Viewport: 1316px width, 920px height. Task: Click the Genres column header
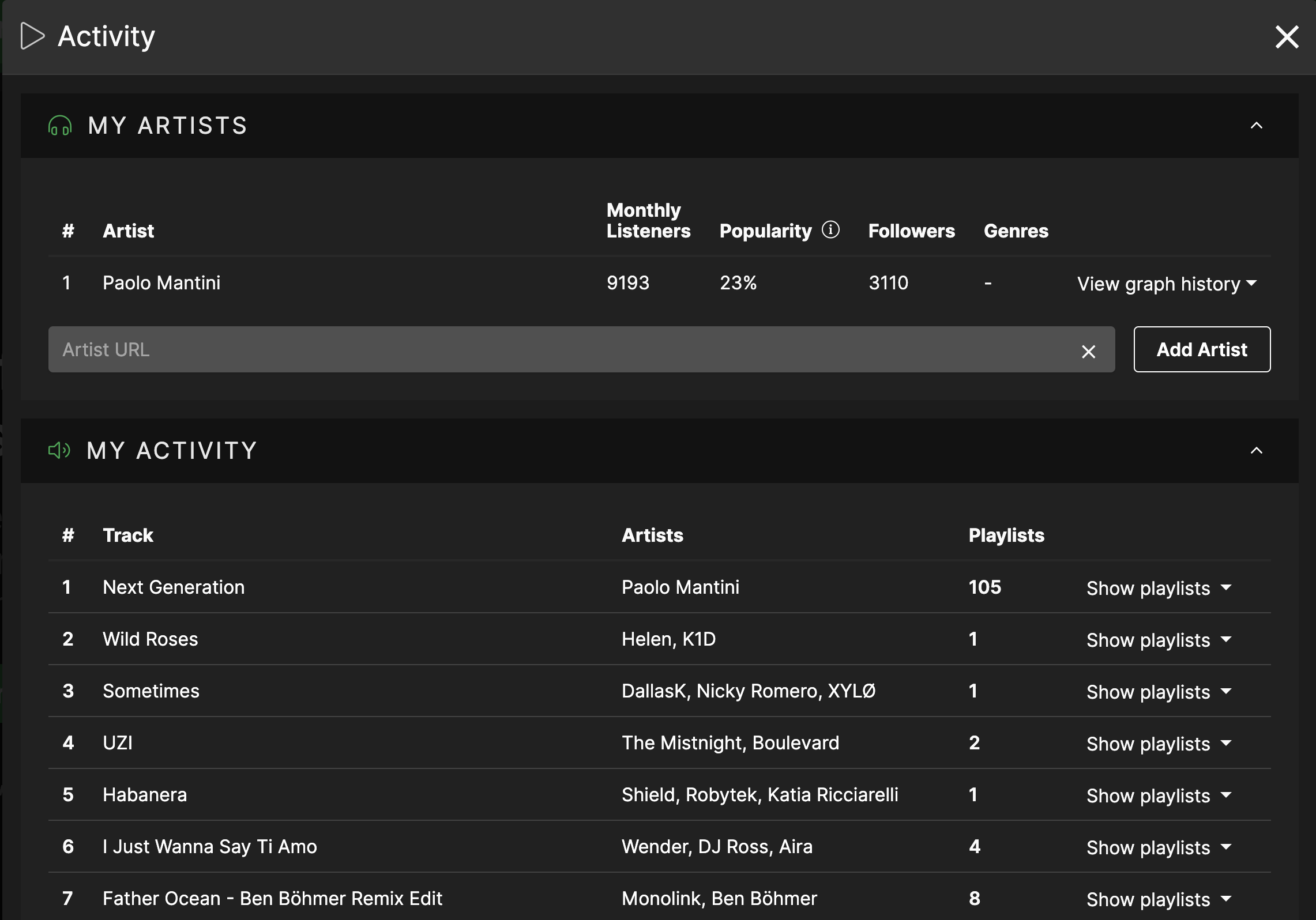coord(1016,231)
